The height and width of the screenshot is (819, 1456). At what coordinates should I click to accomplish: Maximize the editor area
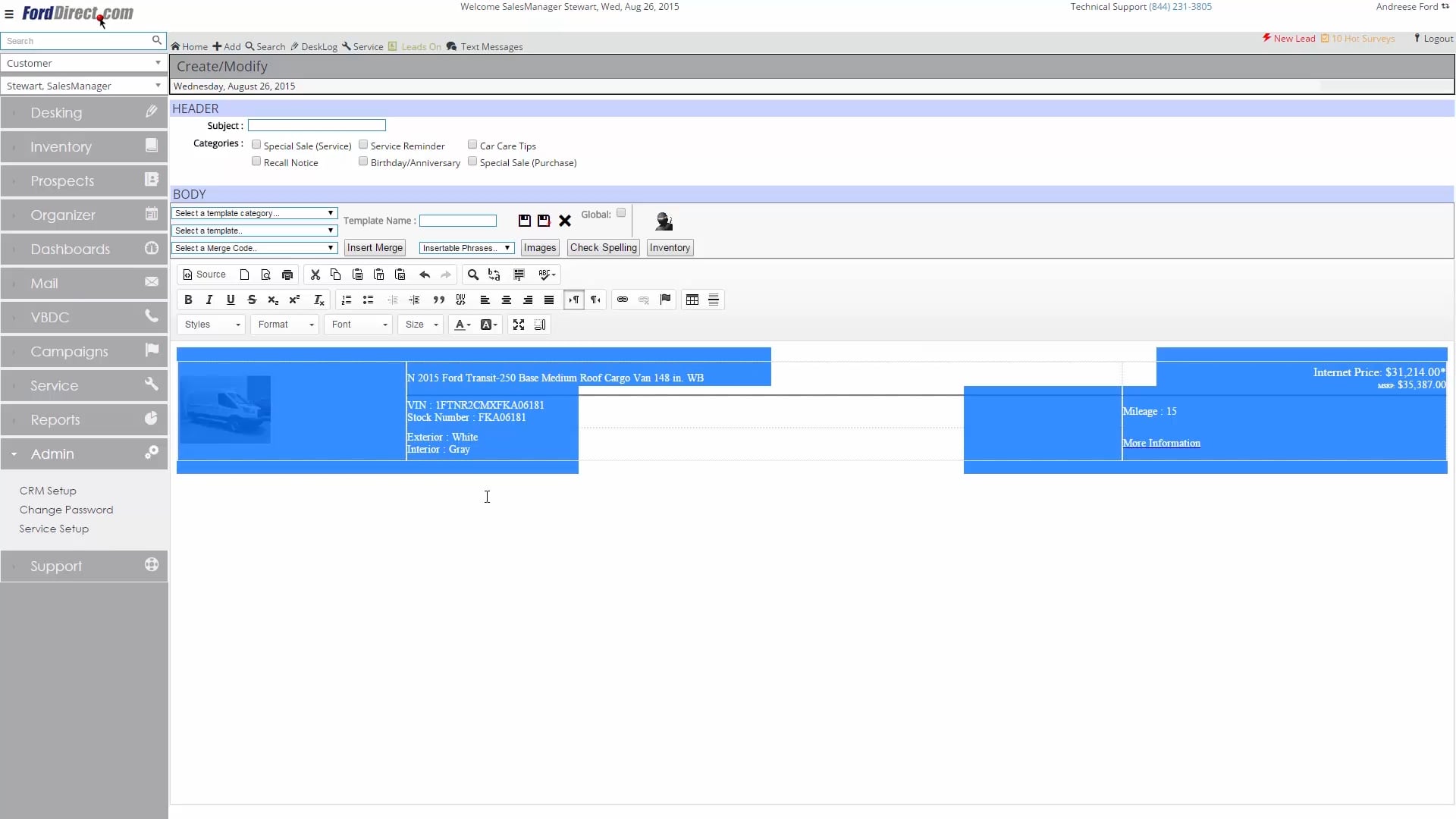click(519, 325)
